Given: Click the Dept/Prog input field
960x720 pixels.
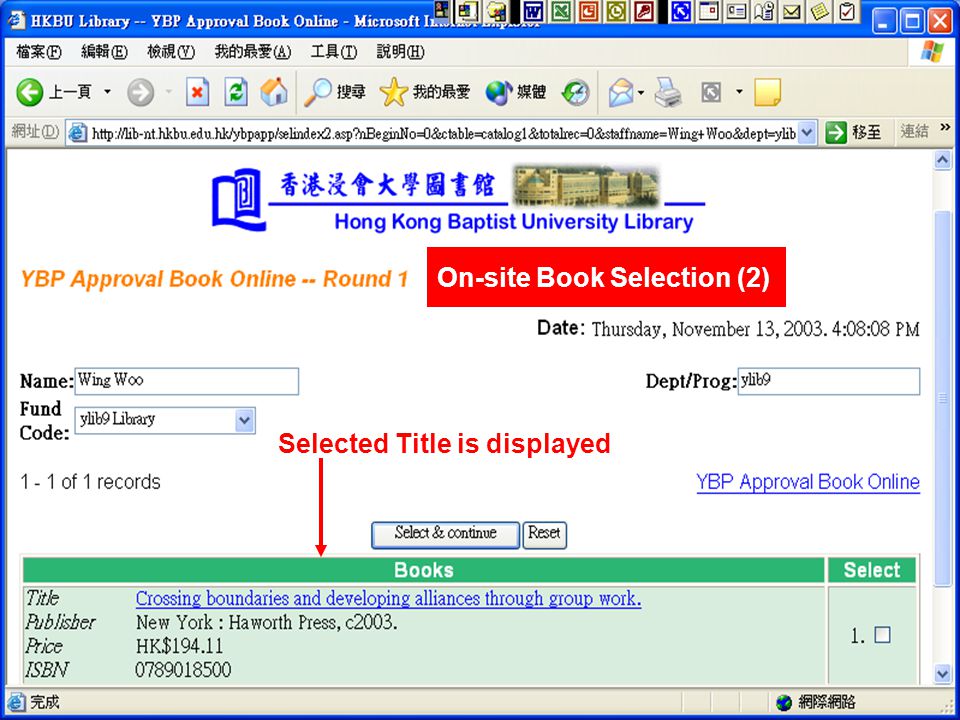Looking at the screenshot, I should pos(828,381).
